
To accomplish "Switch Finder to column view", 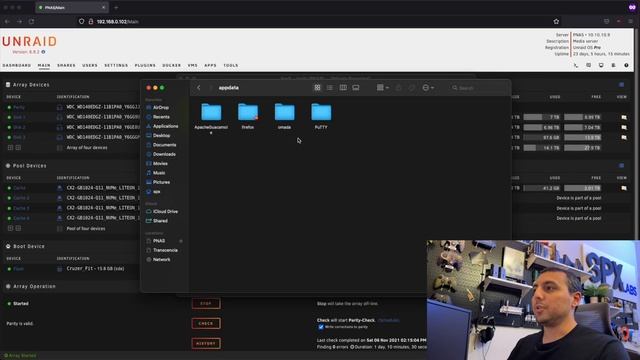I will coord(343,88).
